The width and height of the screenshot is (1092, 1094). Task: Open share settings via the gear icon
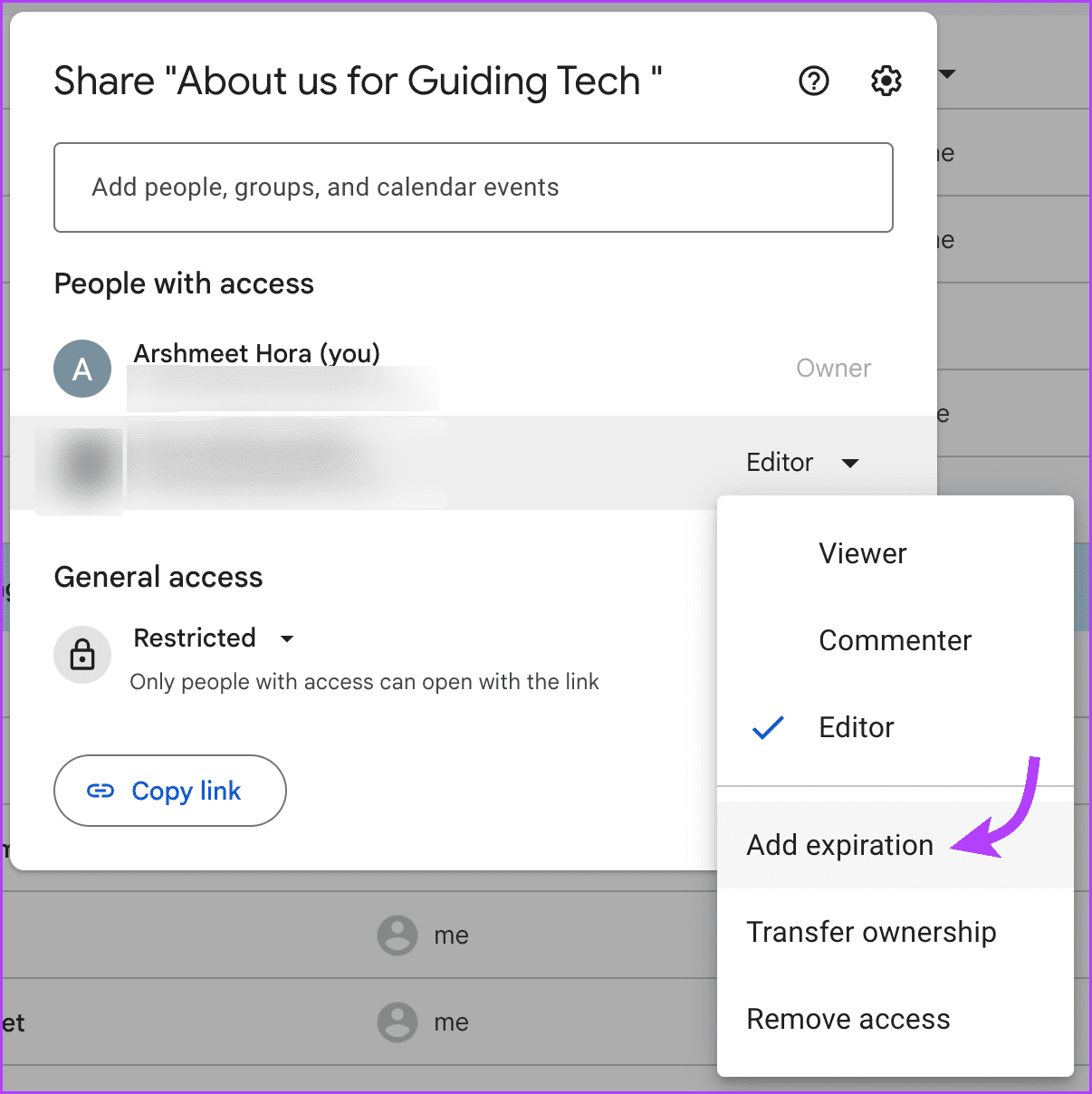(x=886, y=81)
